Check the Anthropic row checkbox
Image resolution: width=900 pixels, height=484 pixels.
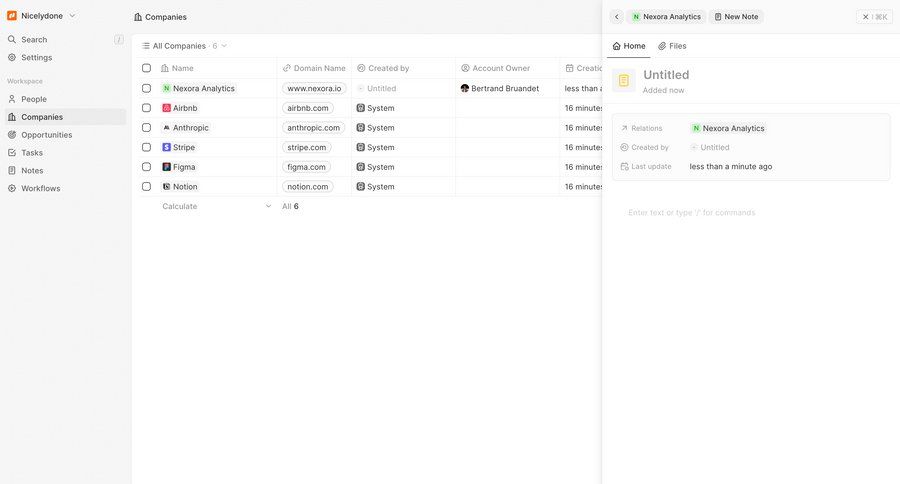(146, 127)
